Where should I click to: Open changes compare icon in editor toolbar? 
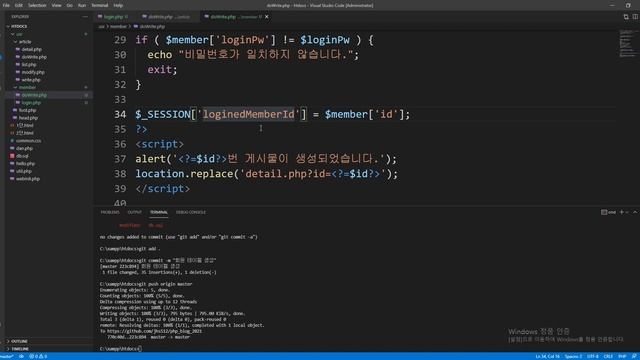626,17
